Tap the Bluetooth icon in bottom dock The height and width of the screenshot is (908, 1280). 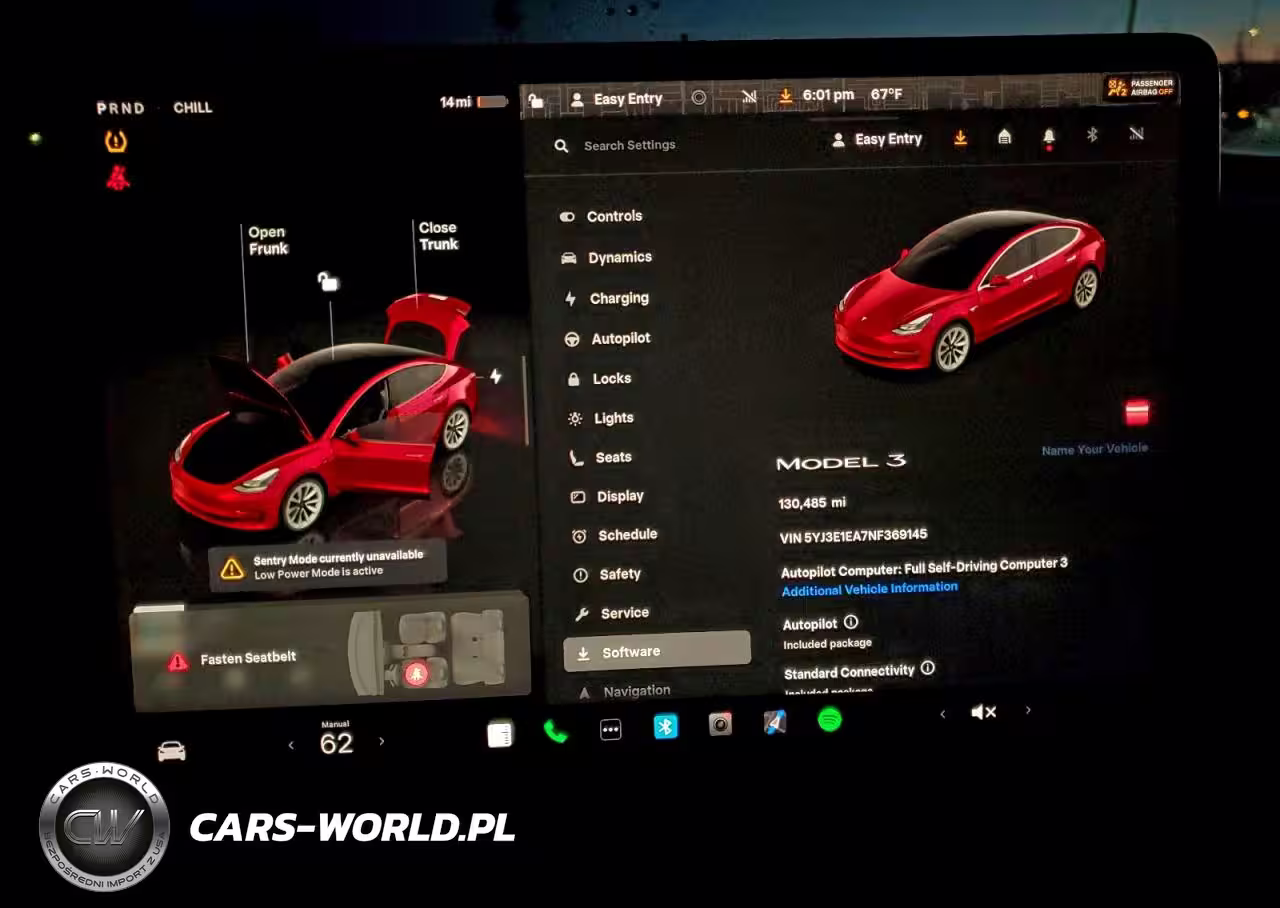(665, 726)
